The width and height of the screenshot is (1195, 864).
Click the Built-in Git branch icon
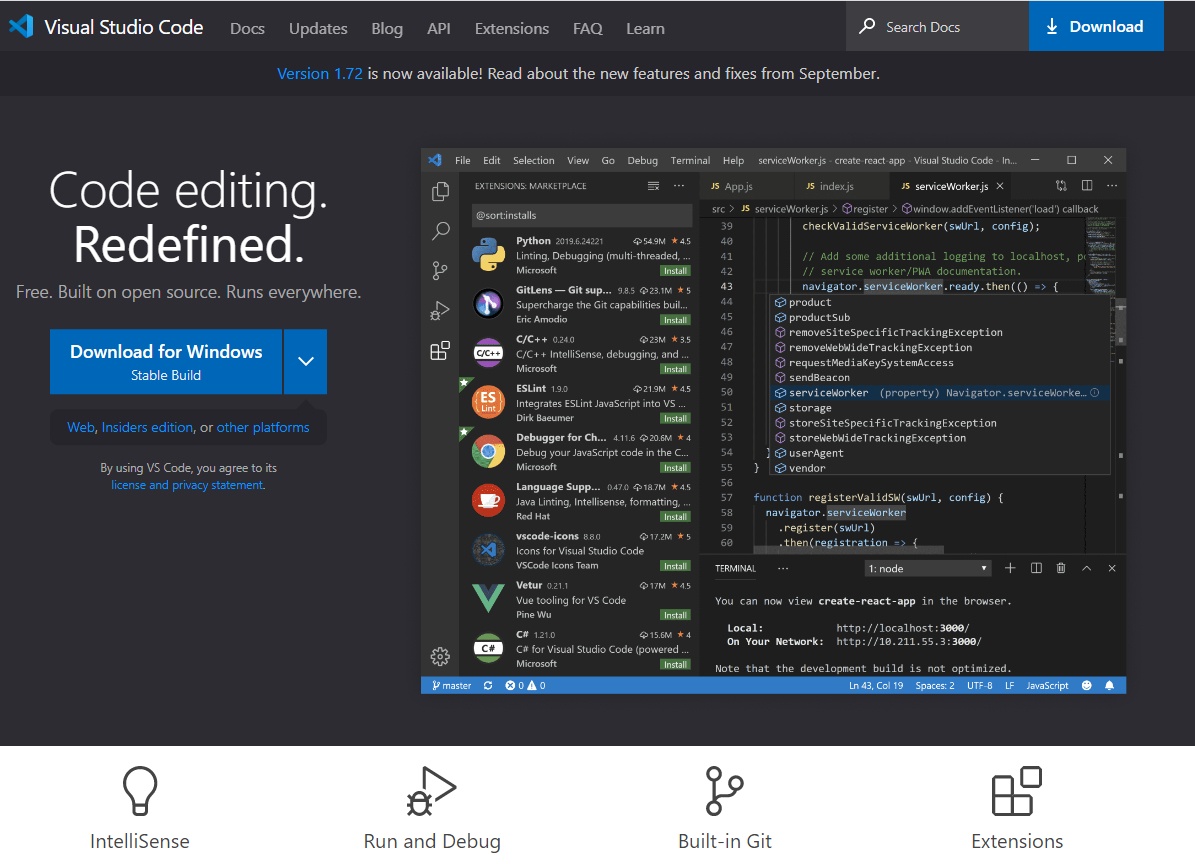724,791
